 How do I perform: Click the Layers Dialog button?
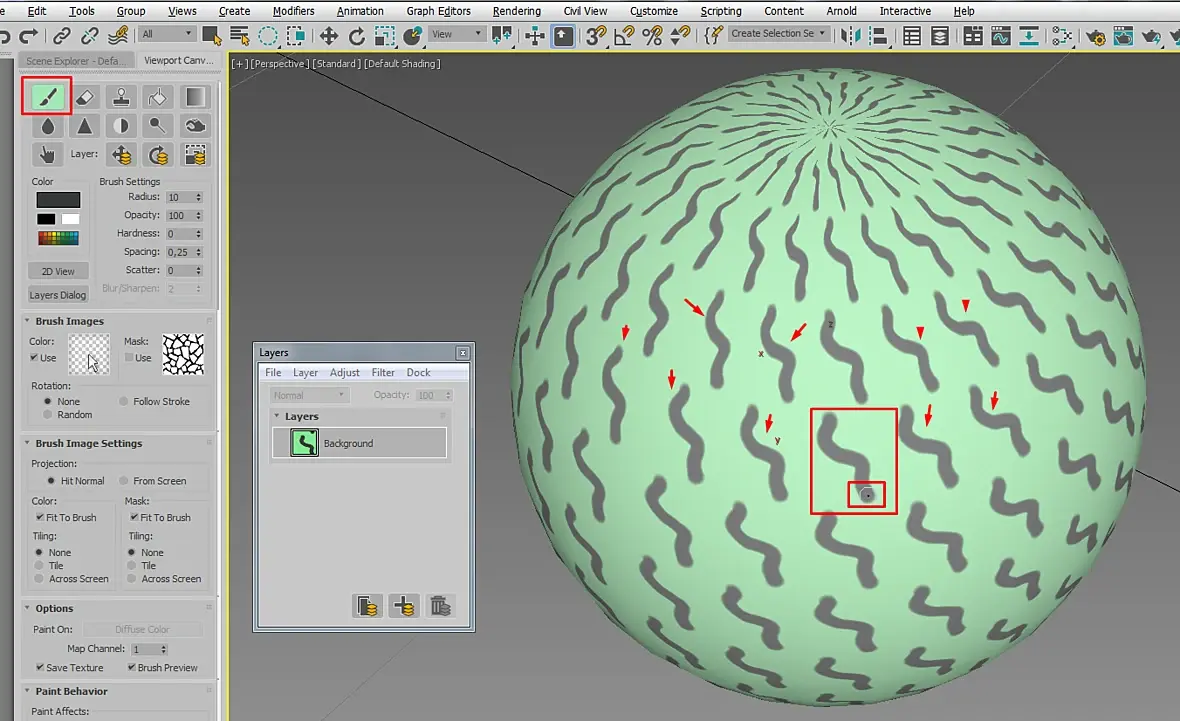click(x=58, y=295)
